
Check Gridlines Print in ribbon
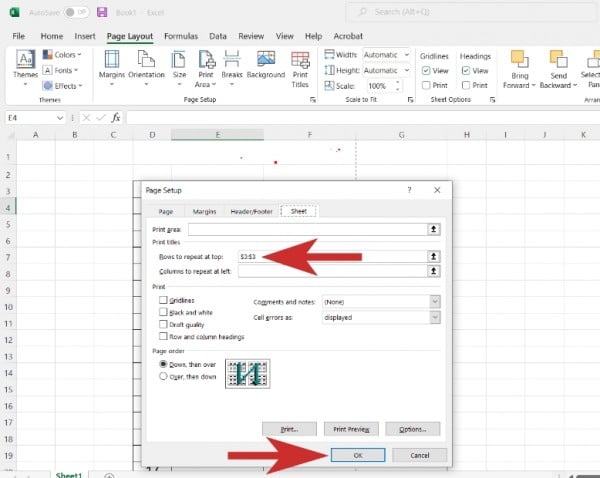tap(426, 85)
